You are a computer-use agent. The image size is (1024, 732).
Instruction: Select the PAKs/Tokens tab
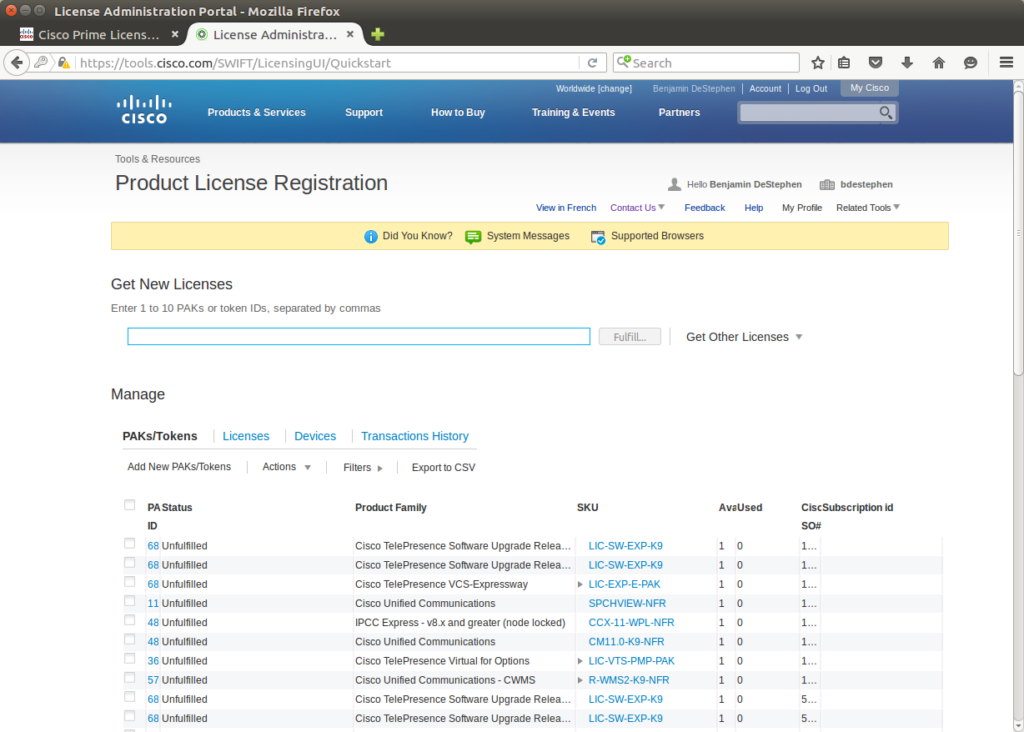point(159,436)
